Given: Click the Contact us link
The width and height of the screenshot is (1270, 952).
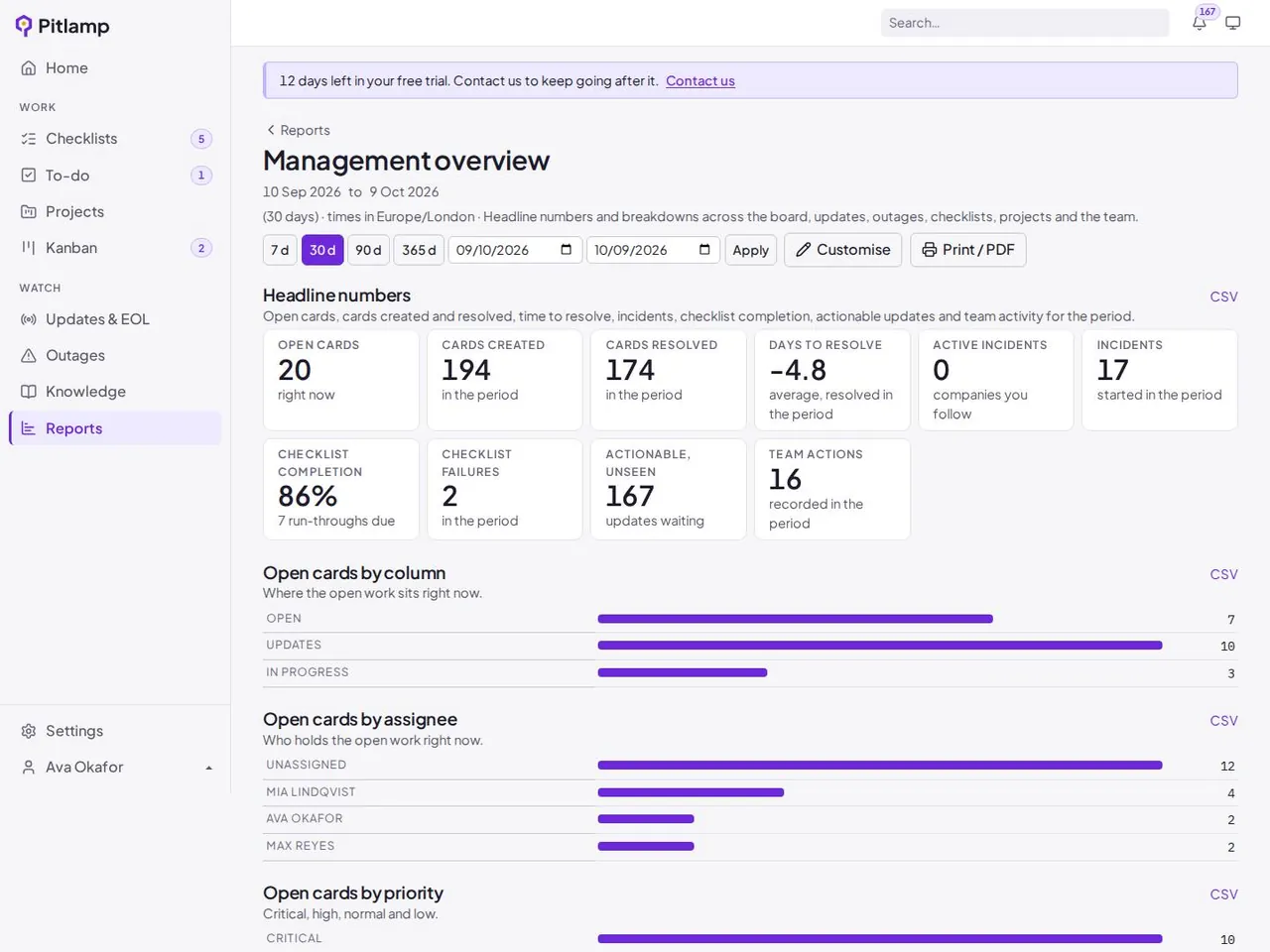Looking at the screenshot, I should click(x=700, y=81).
